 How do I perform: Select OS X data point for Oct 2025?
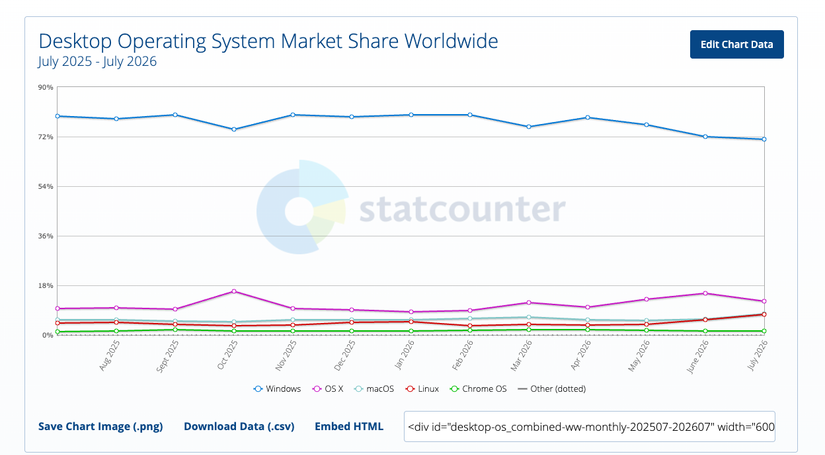[234, 291]
